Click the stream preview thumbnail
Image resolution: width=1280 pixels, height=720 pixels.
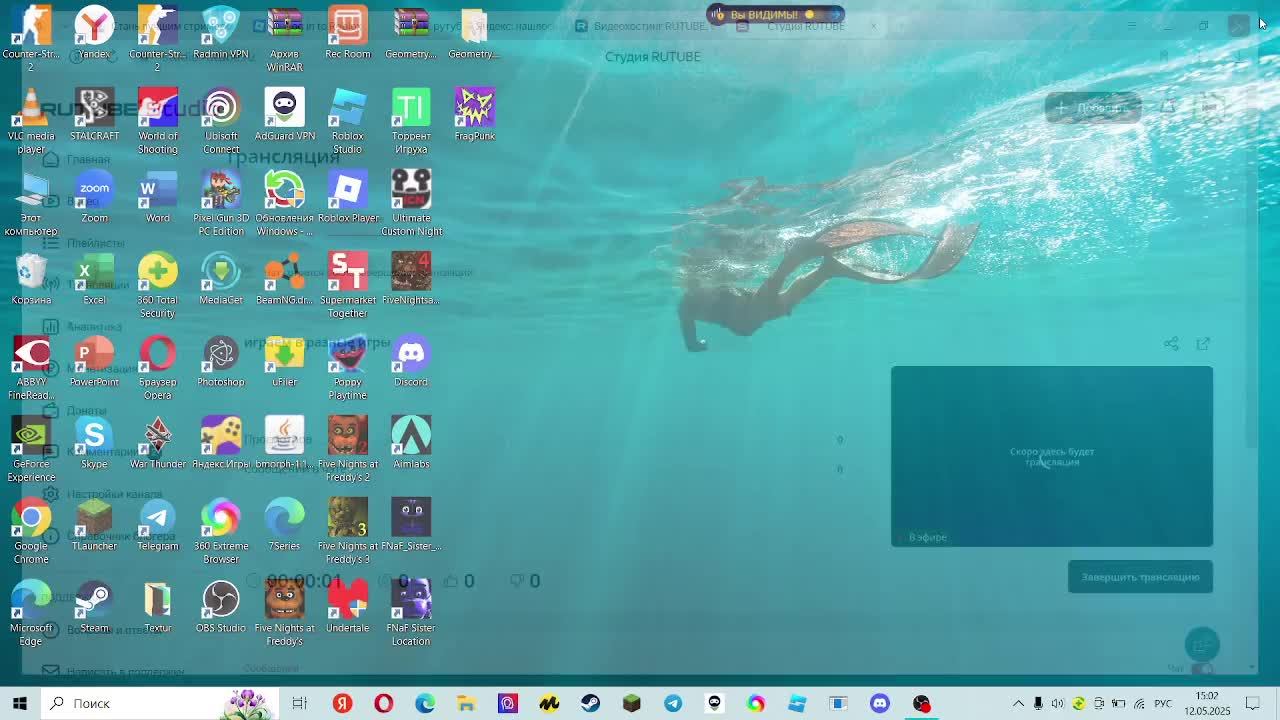click(x=1052, y=456)
